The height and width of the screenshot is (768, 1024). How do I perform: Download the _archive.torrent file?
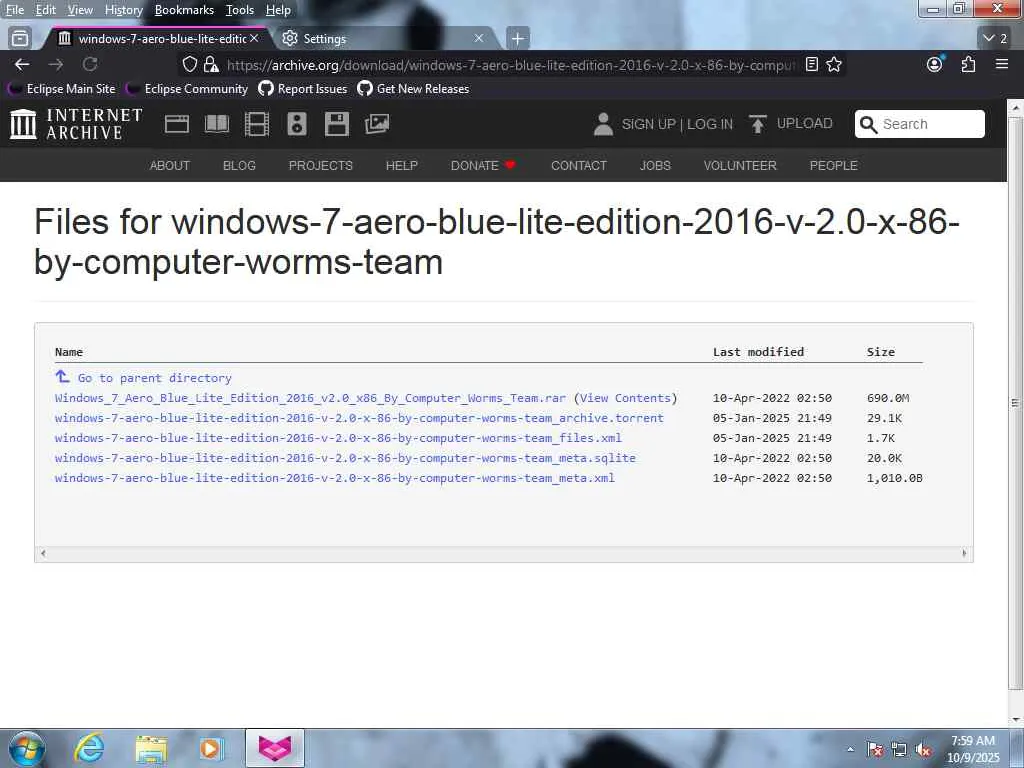point(359,418)
